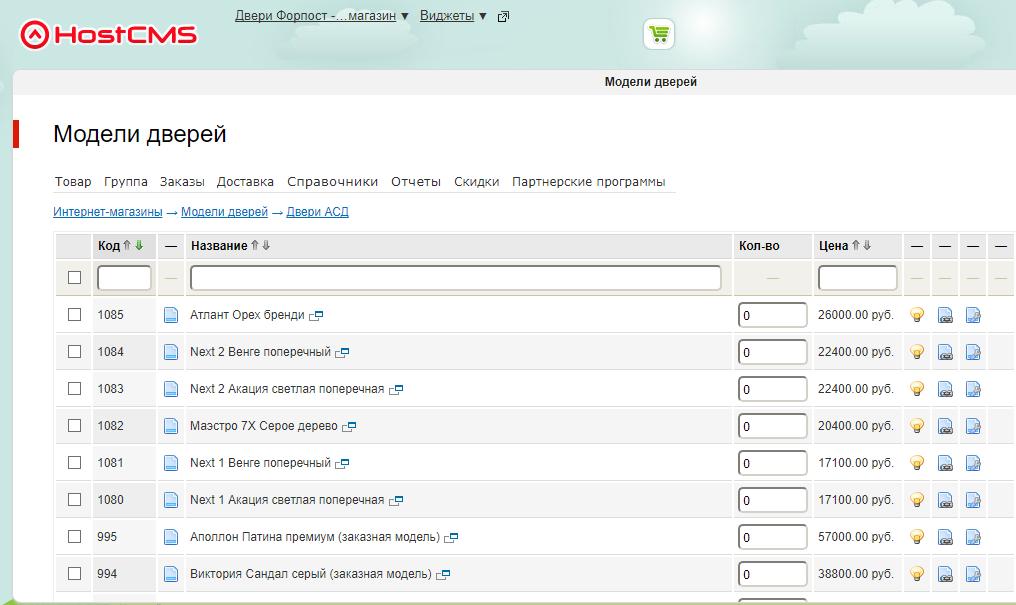Open the Товар menu

(x=73, y=182)
